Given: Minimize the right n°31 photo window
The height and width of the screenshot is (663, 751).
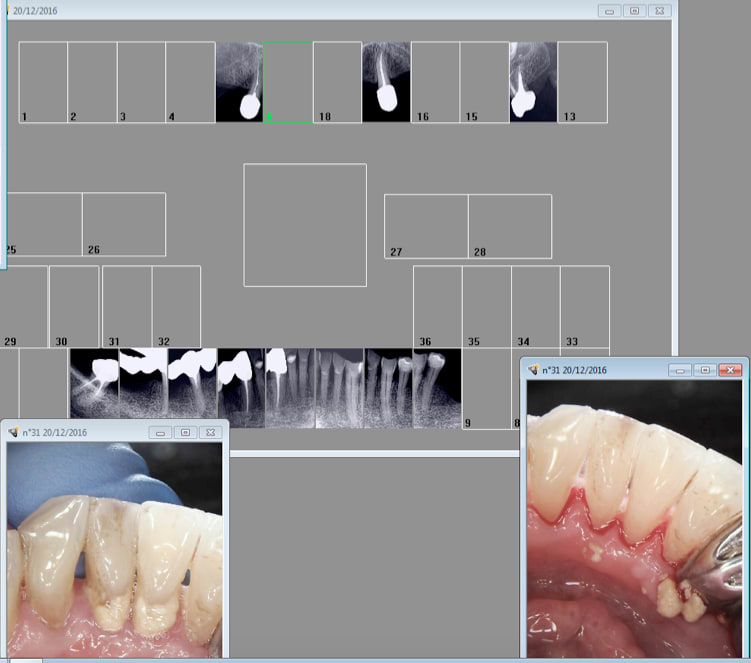Looking at the screenshot, I should click(x=680, y=370).
